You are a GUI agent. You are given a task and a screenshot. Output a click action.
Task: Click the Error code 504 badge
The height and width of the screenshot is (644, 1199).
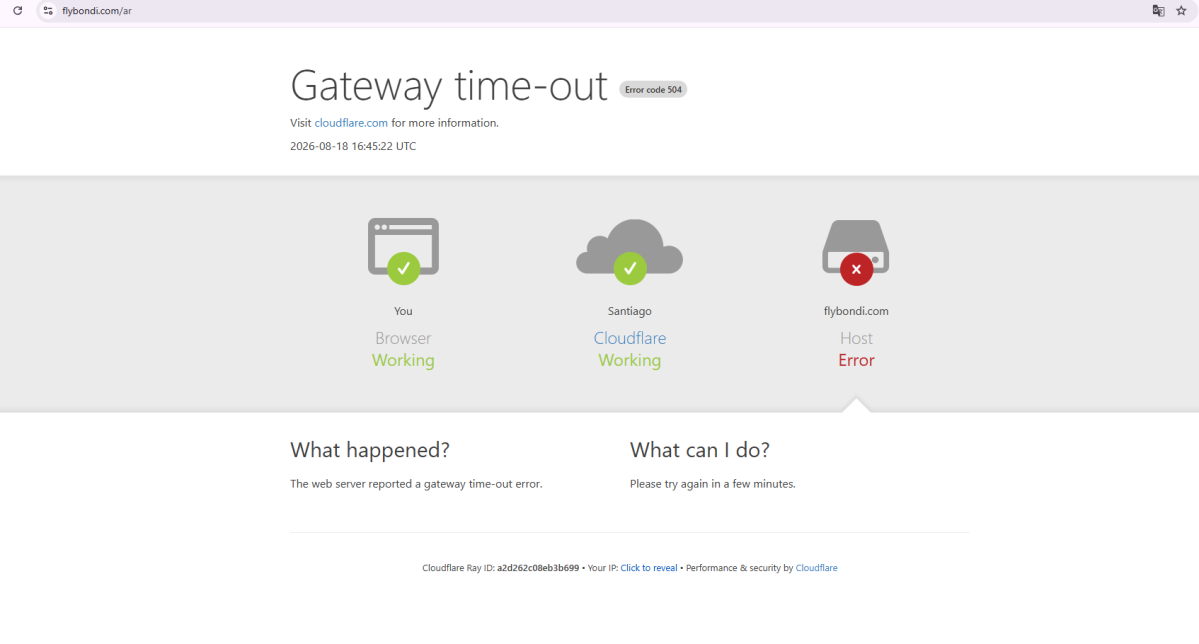pyautogui.click(x=653, y=89)
